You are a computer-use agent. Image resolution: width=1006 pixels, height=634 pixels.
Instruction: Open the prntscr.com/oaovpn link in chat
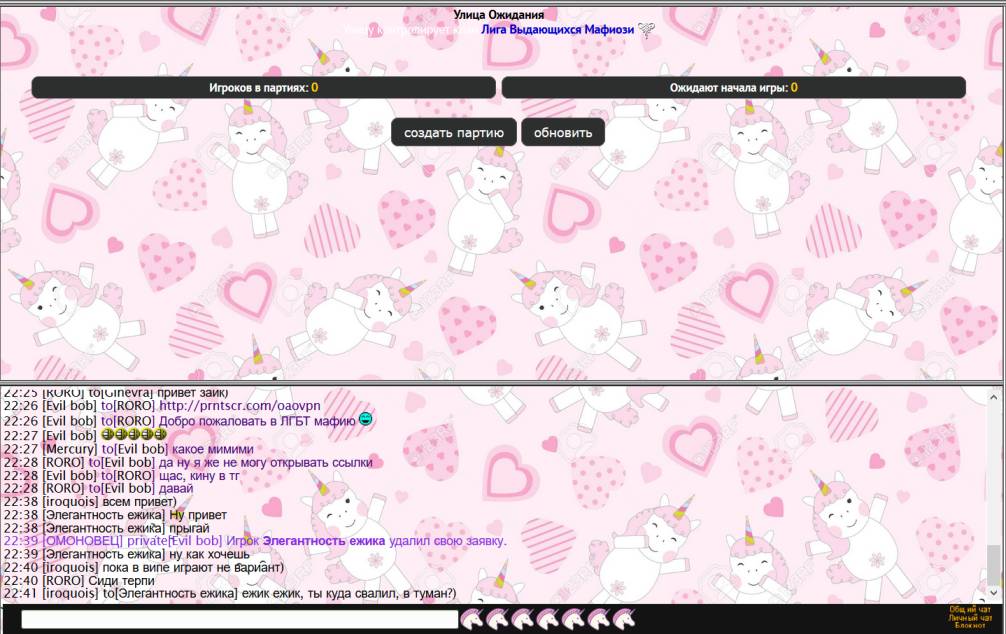pyautogui.click(x=240, y=406)
